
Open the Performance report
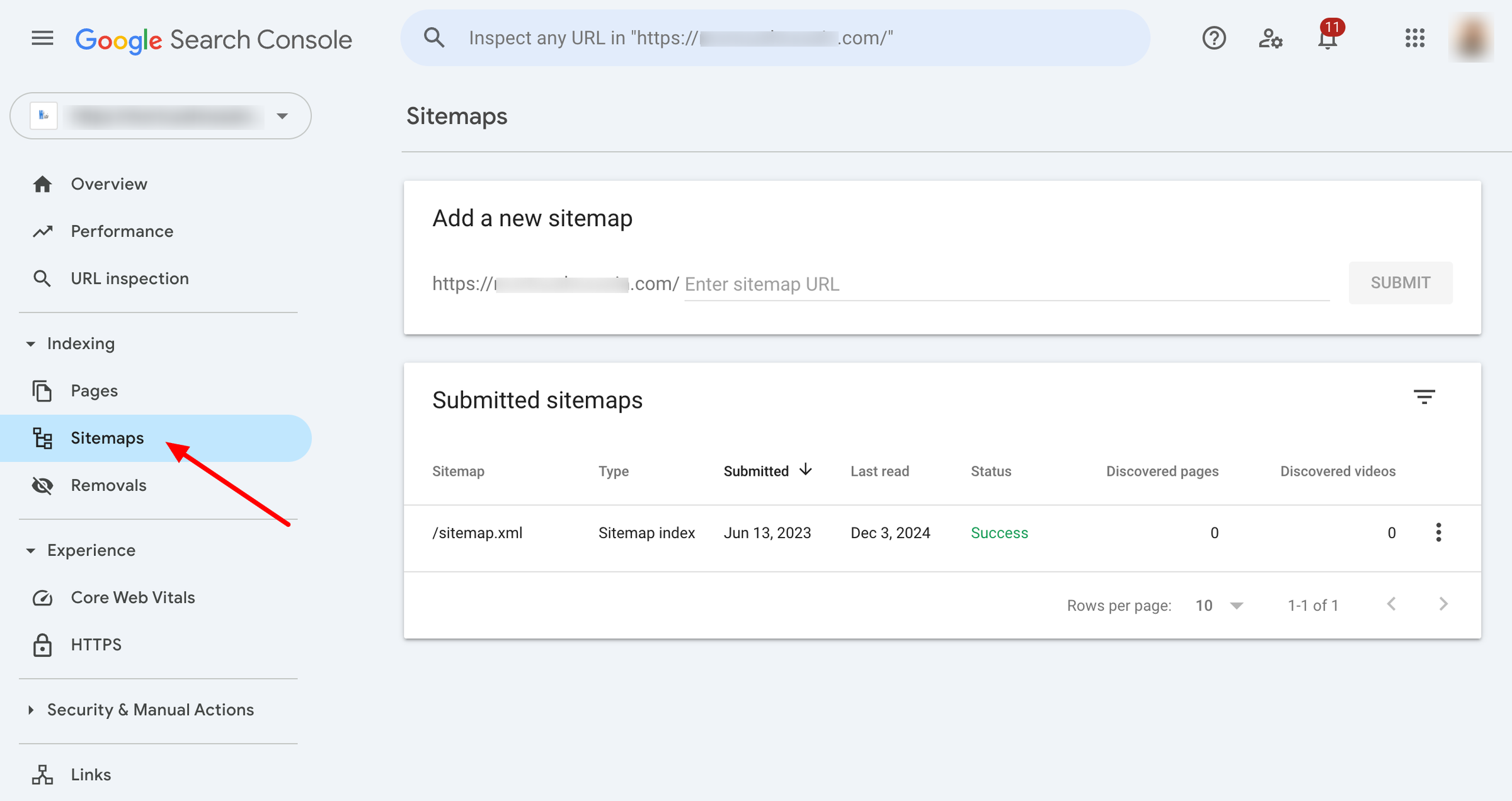[x=122, y=231]
